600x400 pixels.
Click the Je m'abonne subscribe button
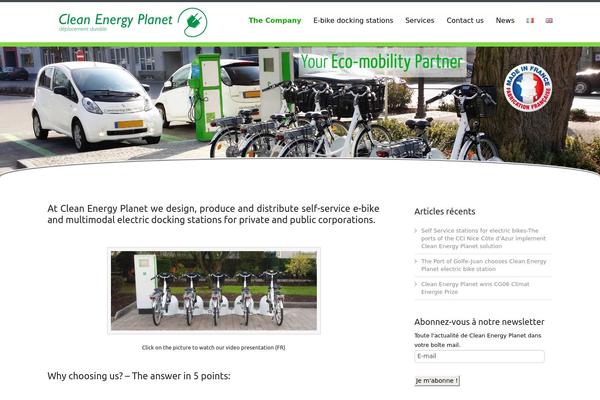click(437, 380)
